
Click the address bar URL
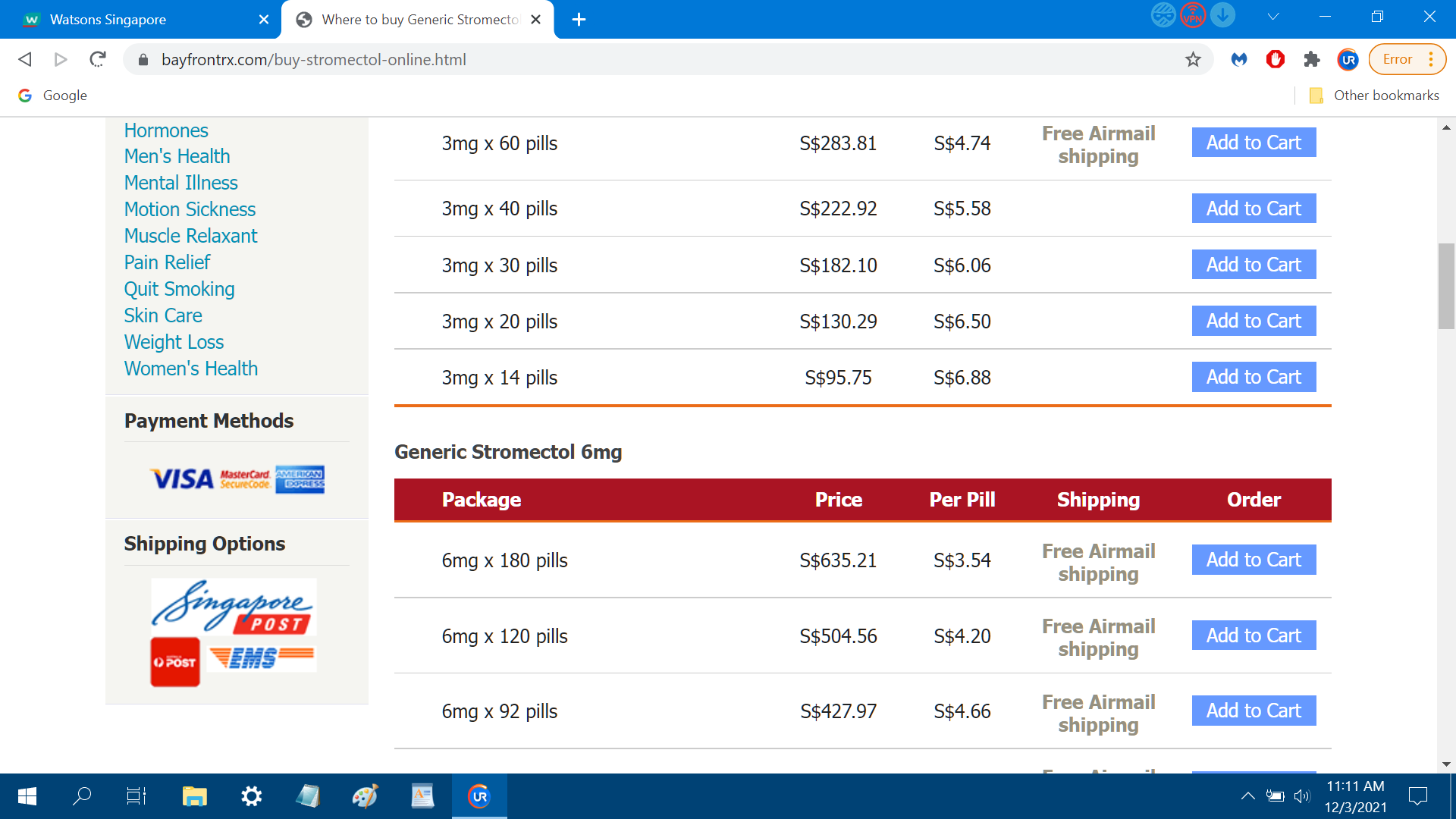(314, 60)
